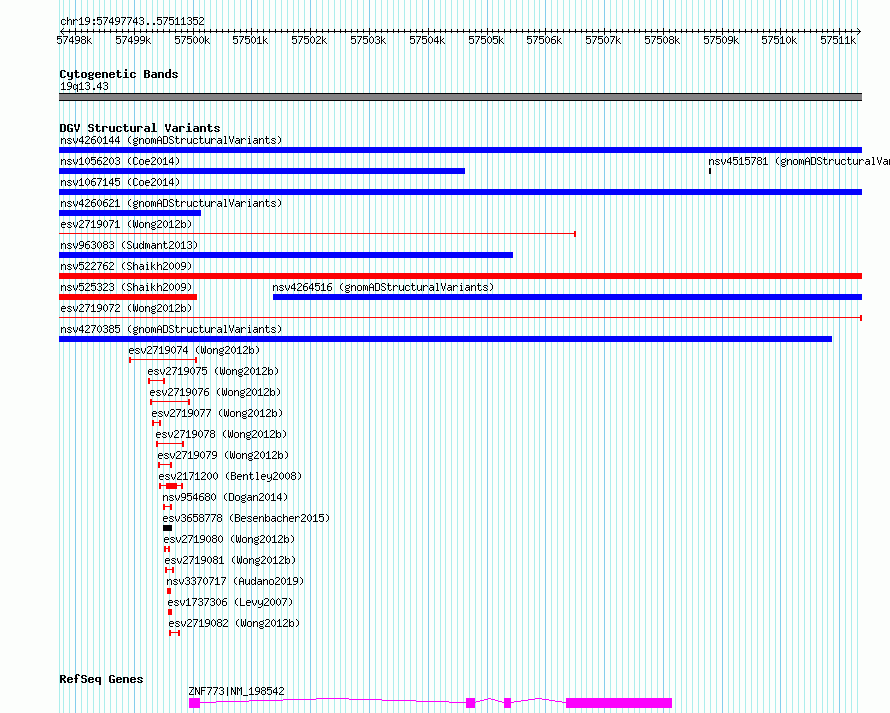
Task: Select the nsv525323 short red bar
Action: tap(128, 297)
